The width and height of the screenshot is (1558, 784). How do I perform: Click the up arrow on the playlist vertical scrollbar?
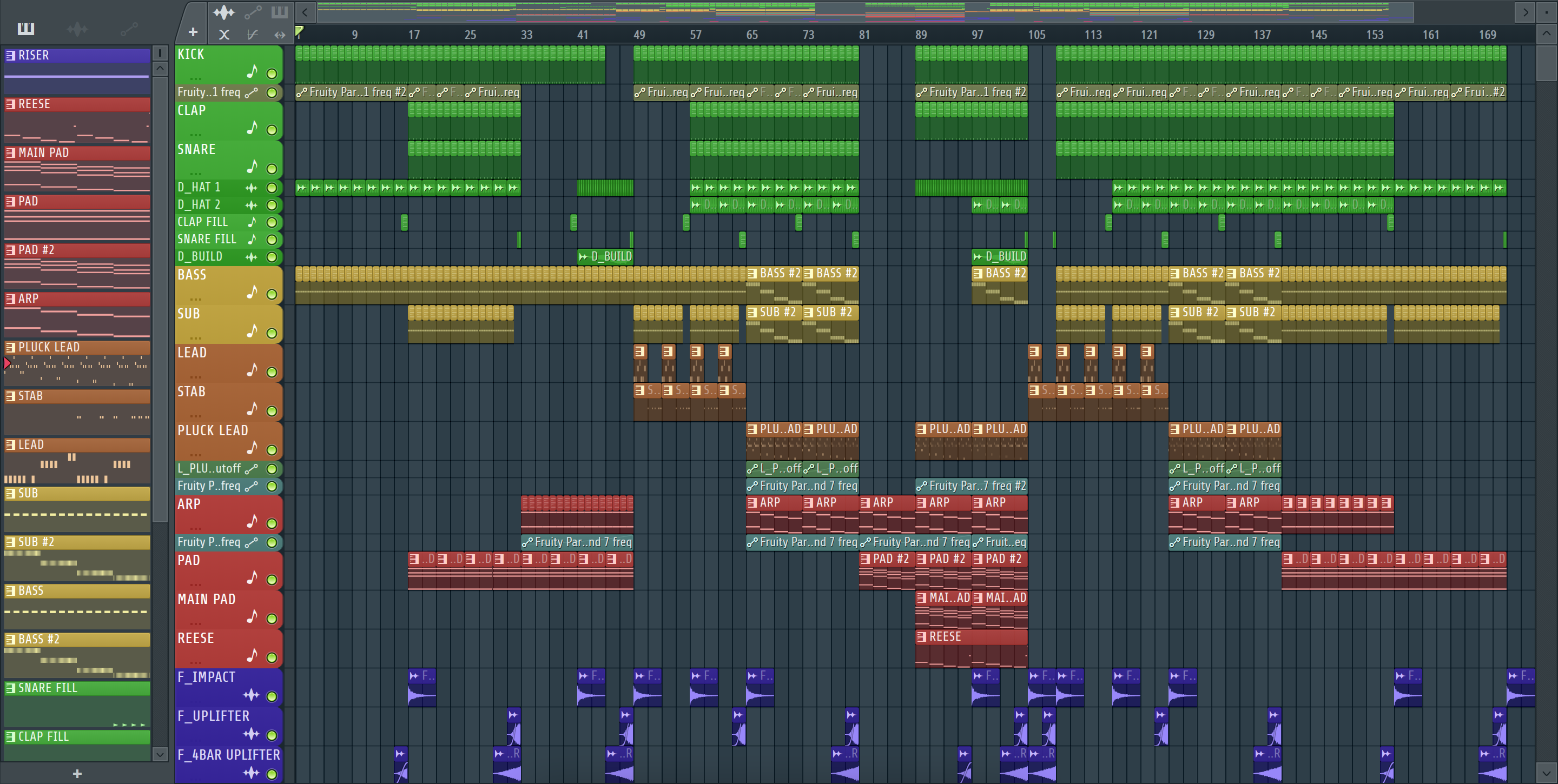[x=1546, y=33]
